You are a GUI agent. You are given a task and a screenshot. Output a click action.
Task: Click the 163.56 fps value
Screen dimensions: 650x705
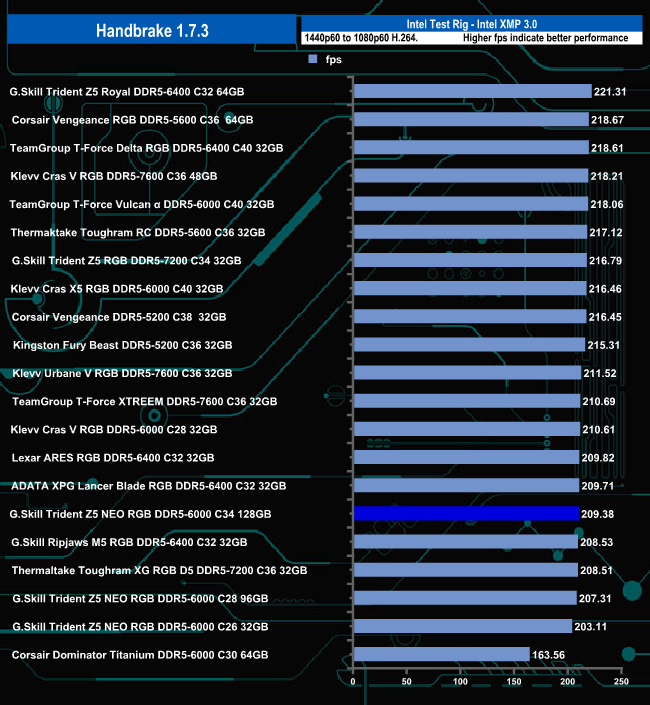point(548,655)
